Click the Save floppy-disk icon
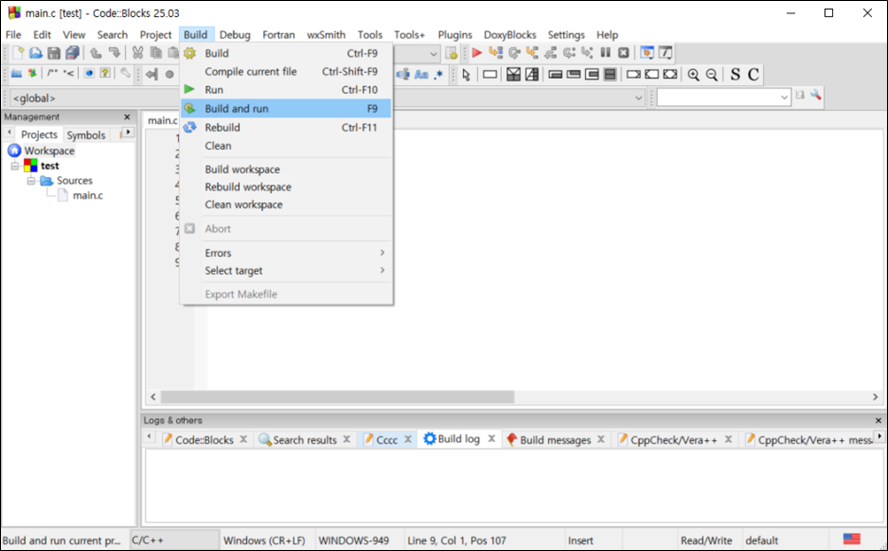888x551 pixels. point(54,53)
